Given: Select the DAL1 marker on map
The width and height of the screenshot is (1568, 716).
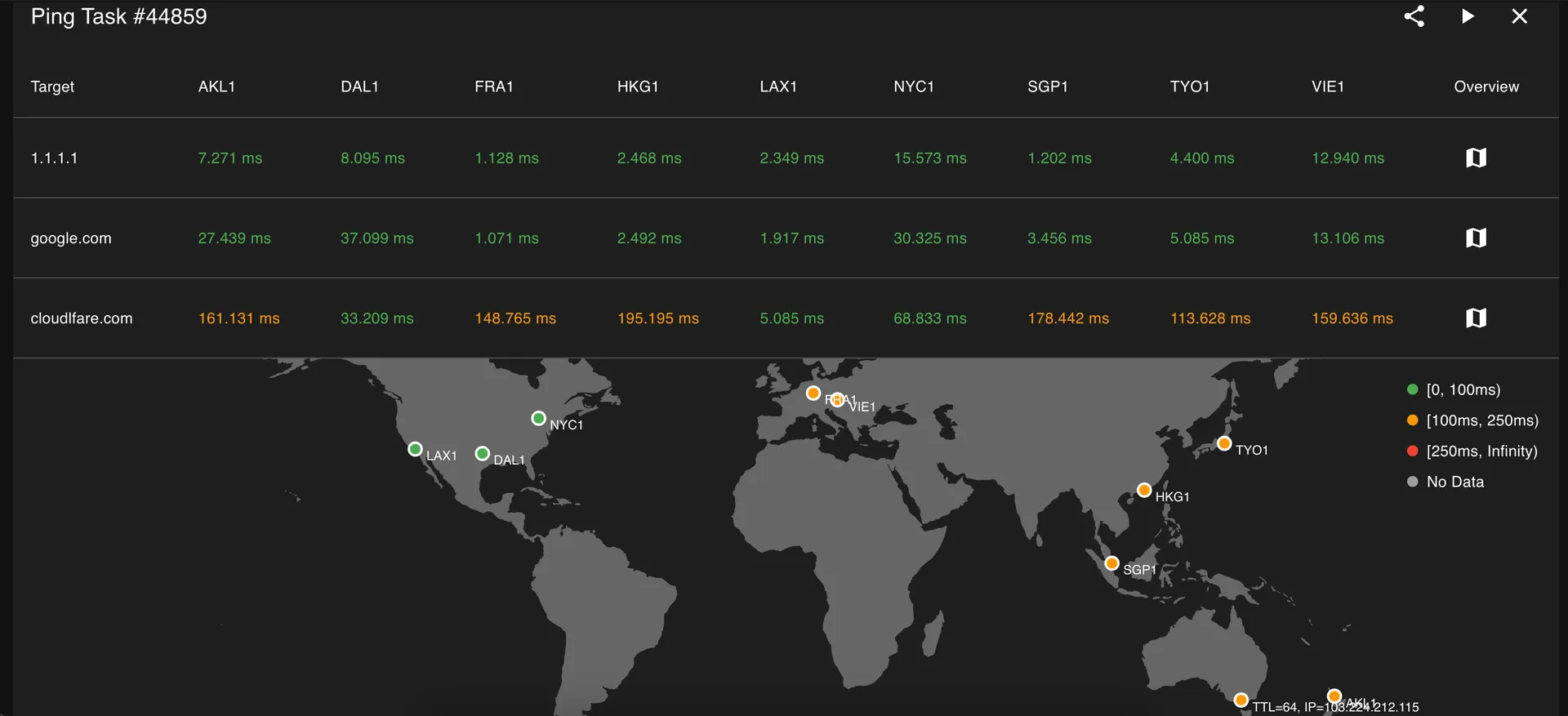Looking at the screenshot, I should coord(483,453).
